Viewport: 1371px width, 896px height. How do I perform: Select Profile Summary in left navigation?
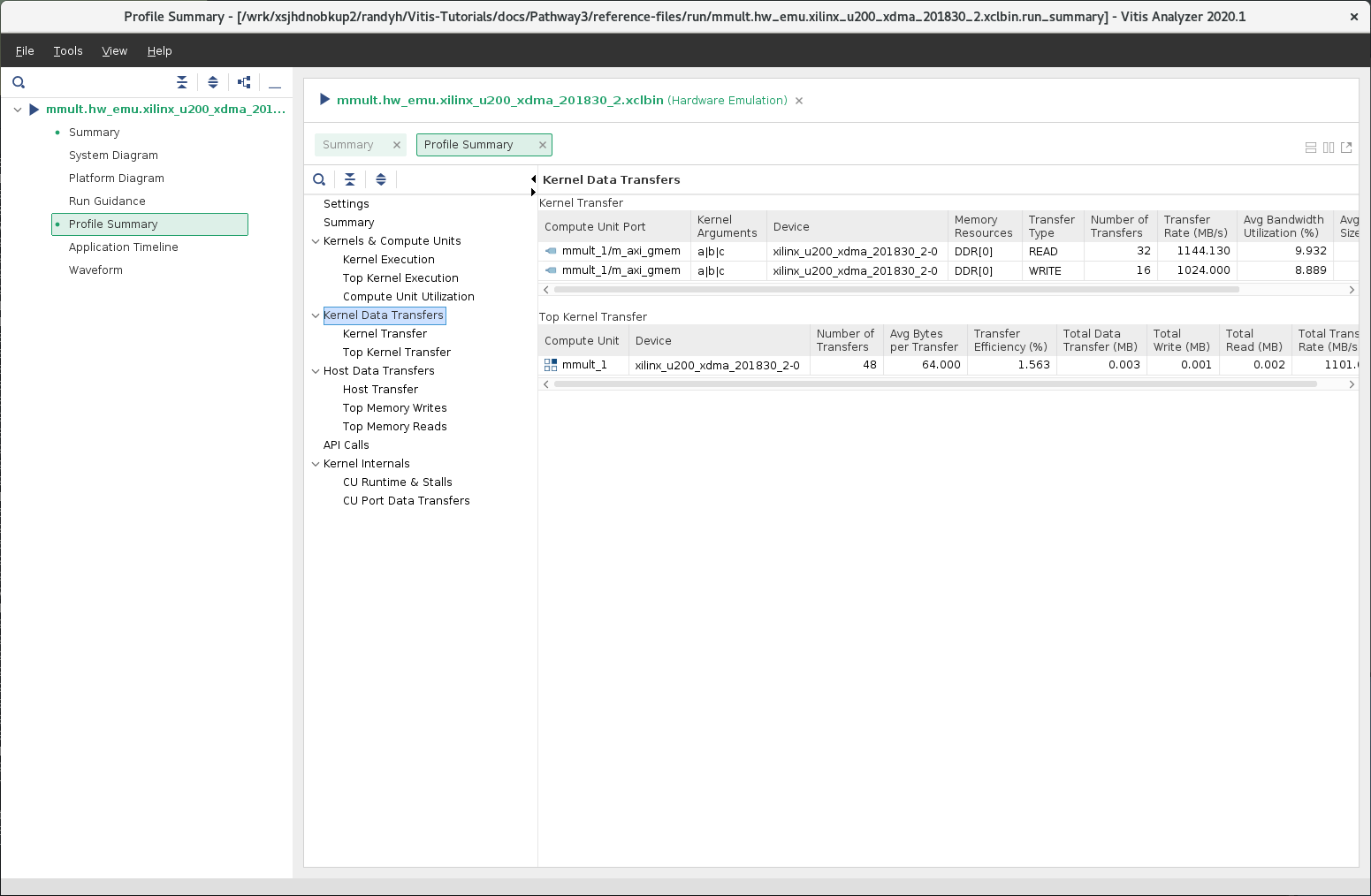[x=149, y=224]
